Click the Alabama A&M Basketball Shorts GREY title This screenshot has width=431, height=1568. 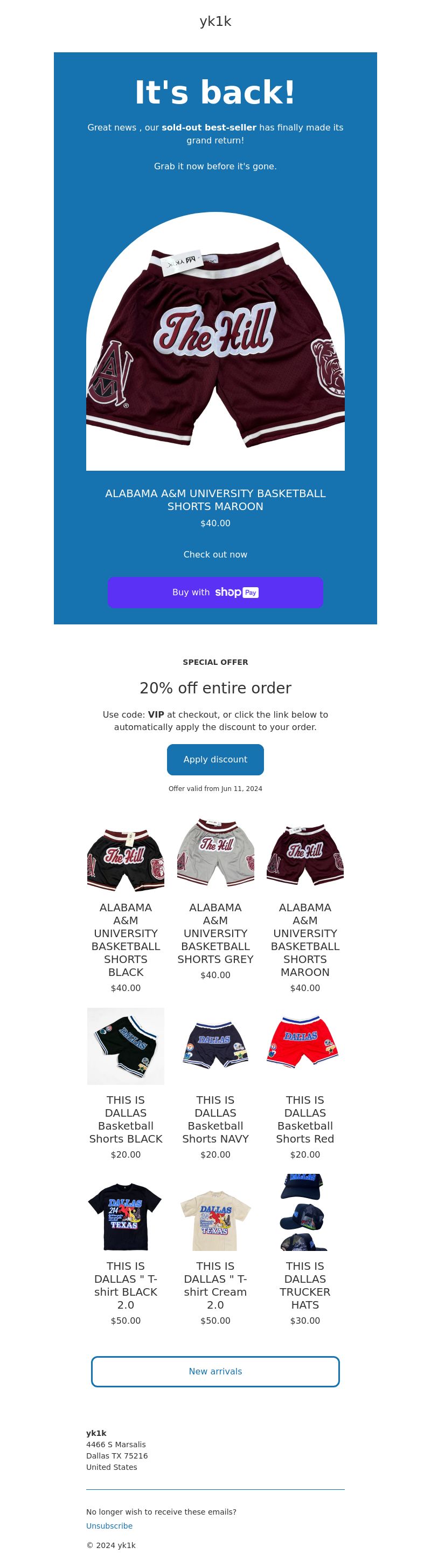pos(215,933)
